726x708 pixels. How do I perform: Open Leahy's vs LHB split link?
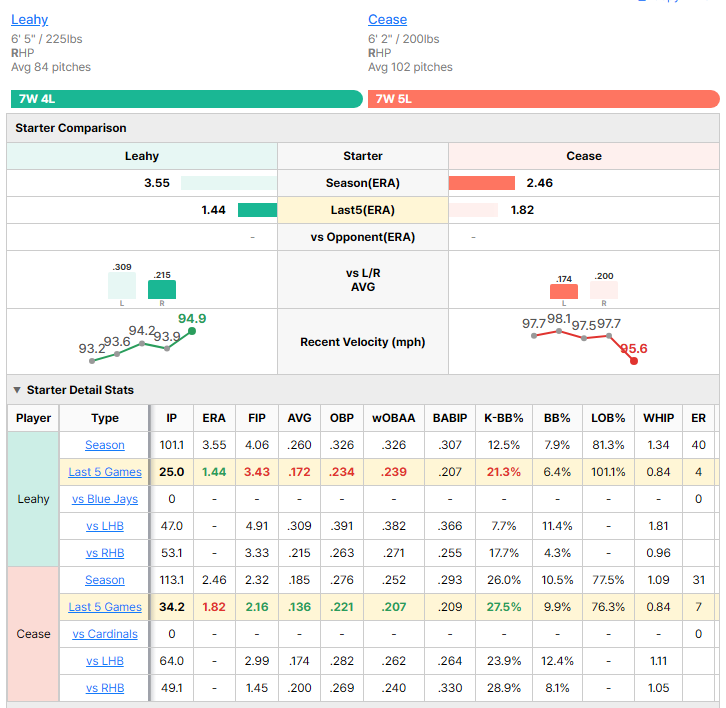point(105,526)
